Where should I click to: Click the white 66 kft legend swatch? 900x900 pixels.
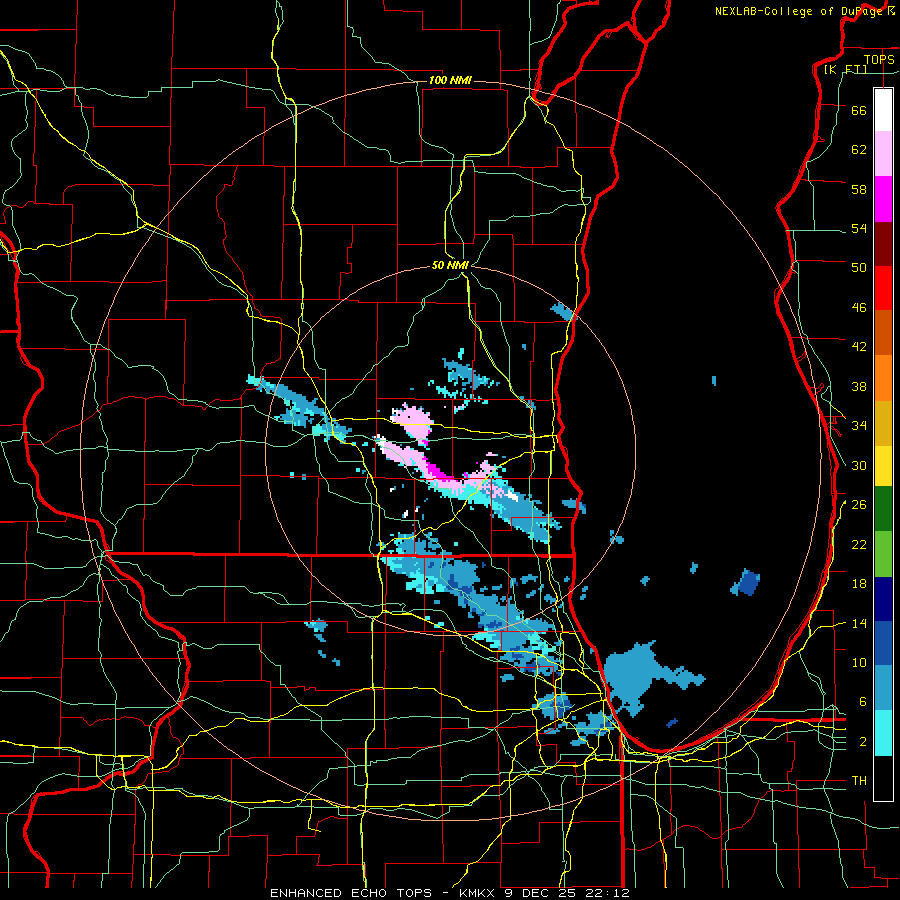(x=883, y=110)
